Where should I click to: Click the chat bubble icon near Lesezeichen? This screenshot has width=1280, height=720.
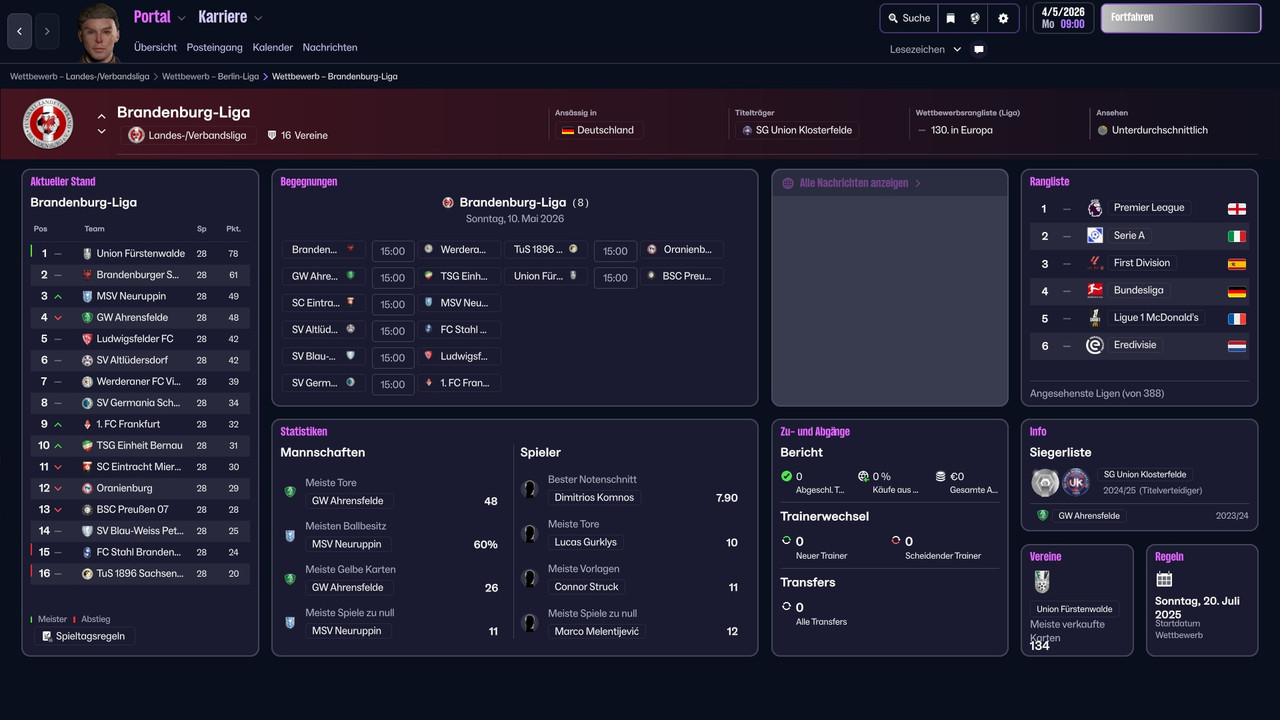(978, 48)
